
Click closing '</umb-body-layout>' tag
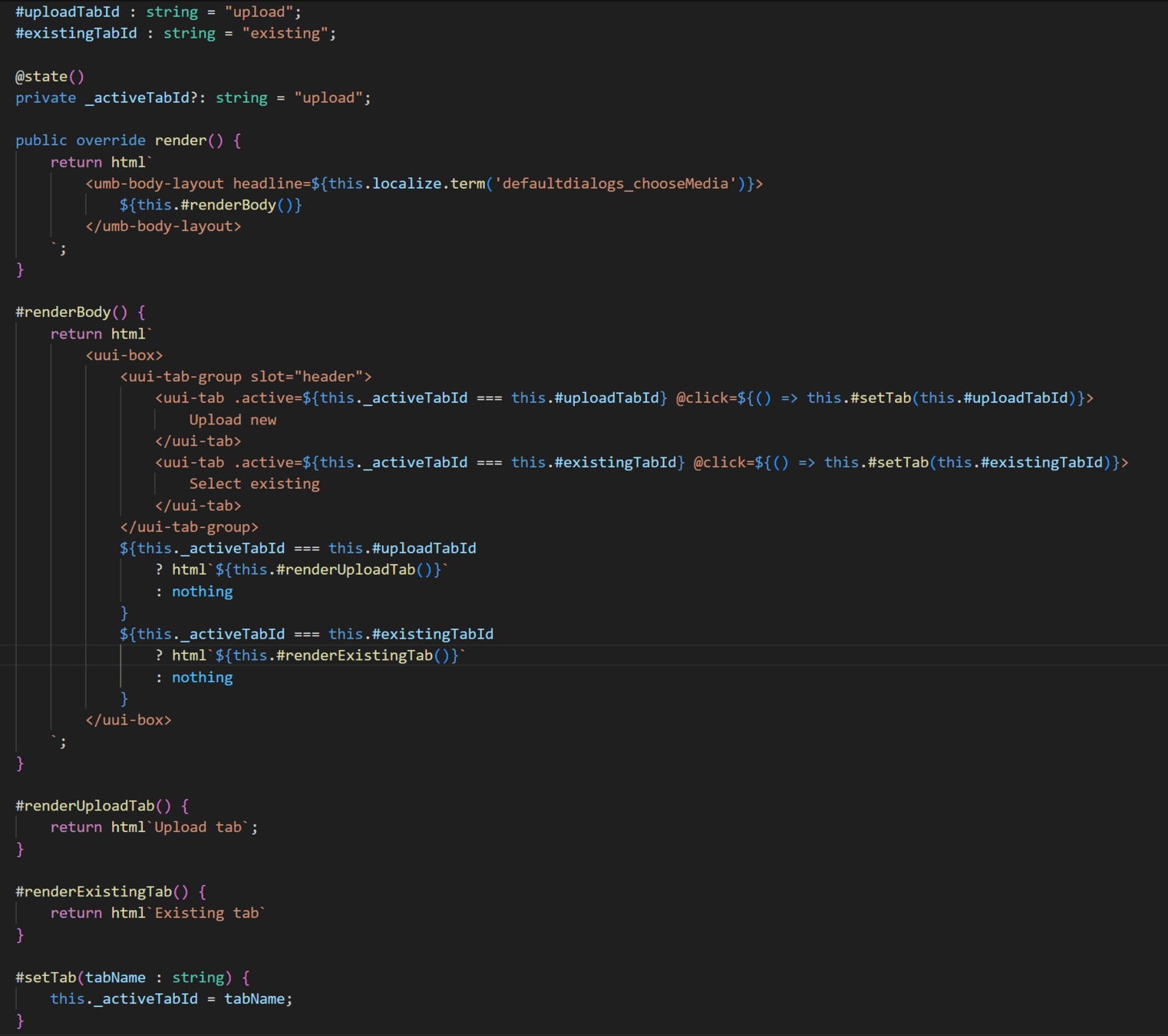tap(163, 226)
